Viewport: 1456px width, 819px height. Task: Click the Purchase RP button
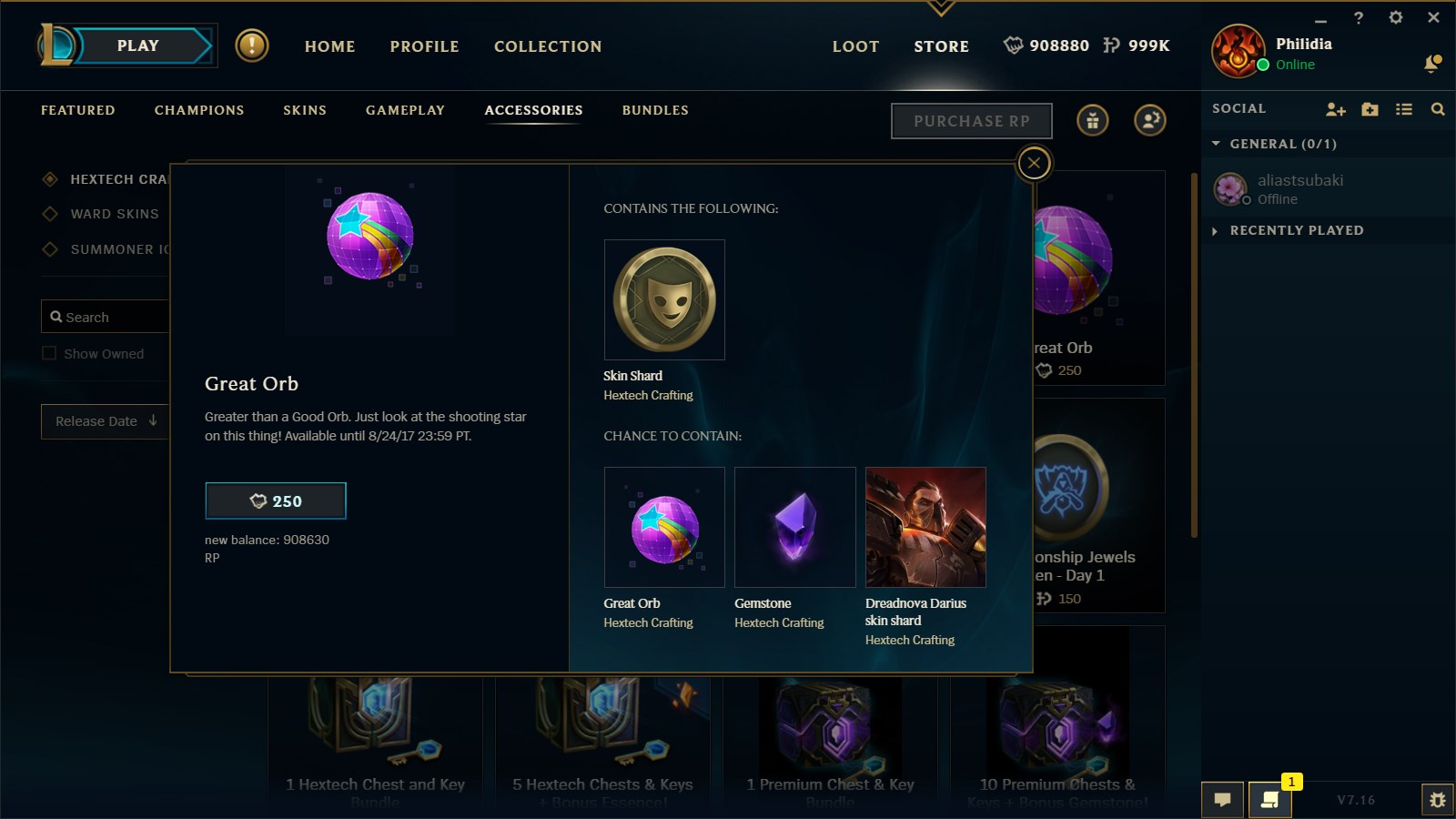[972, 121]
